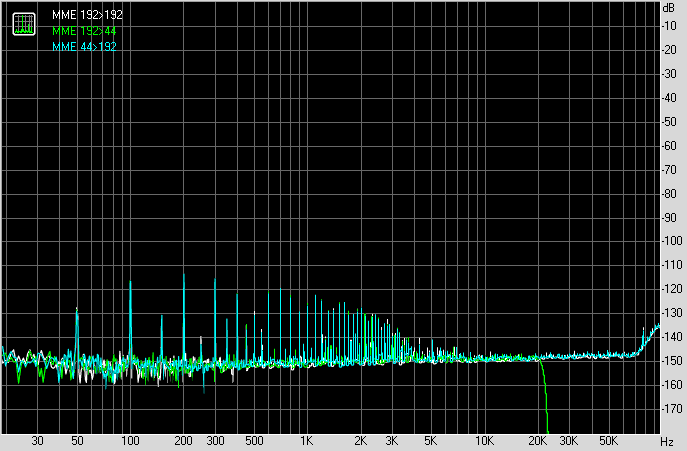Select the cyan MME 44>192 legend entry

84,46
